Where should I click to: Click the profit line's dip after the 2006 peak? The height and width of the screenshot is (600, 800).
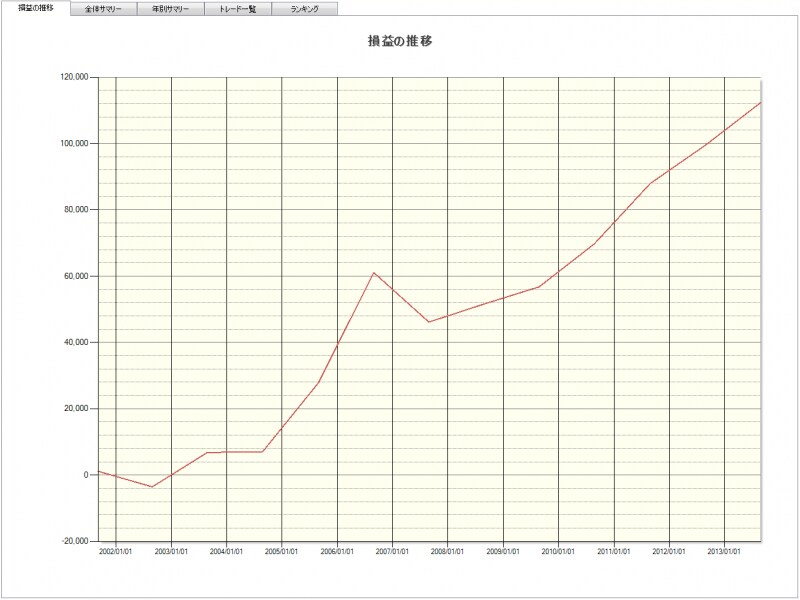(x=429, y=322)
